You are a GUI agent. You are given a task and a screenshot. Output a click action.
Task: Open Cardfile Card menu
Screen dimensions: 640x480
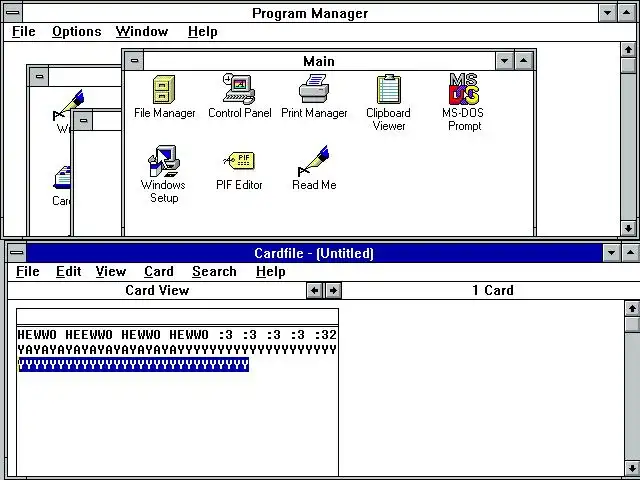click(159, 271)
